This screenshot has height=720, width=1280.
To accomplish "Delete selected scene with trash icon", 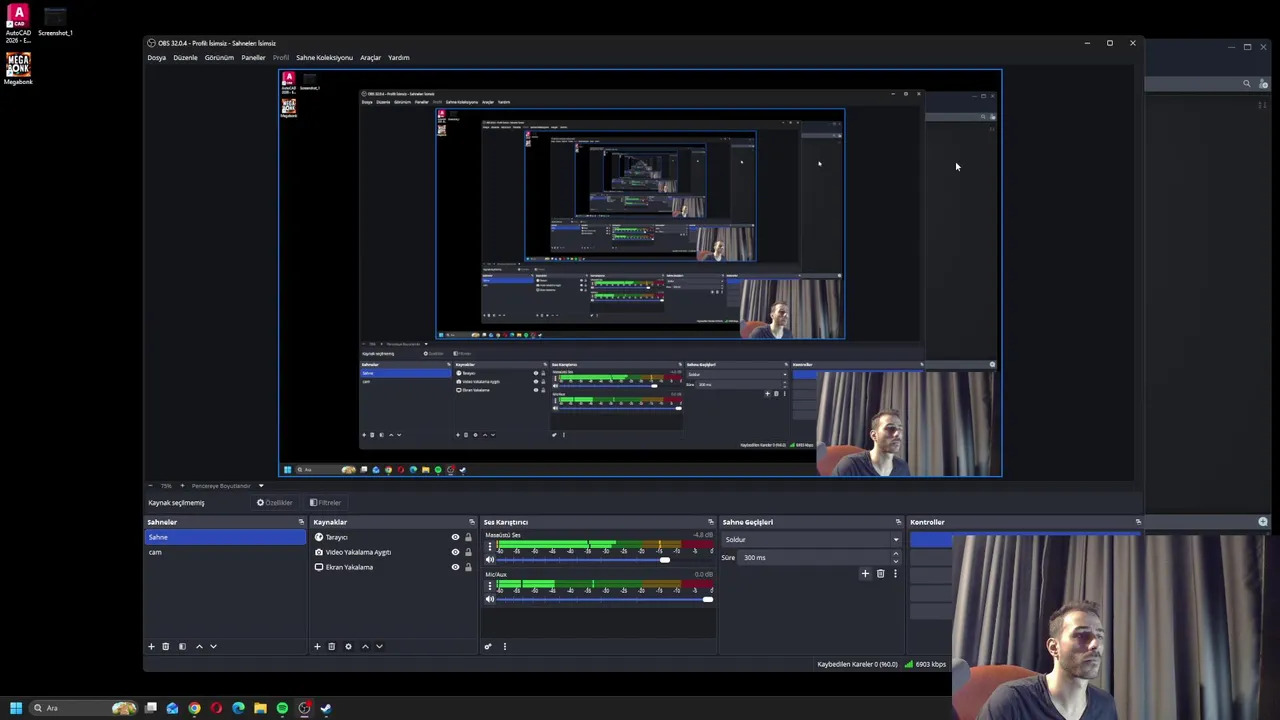I will tap(166, 646).
